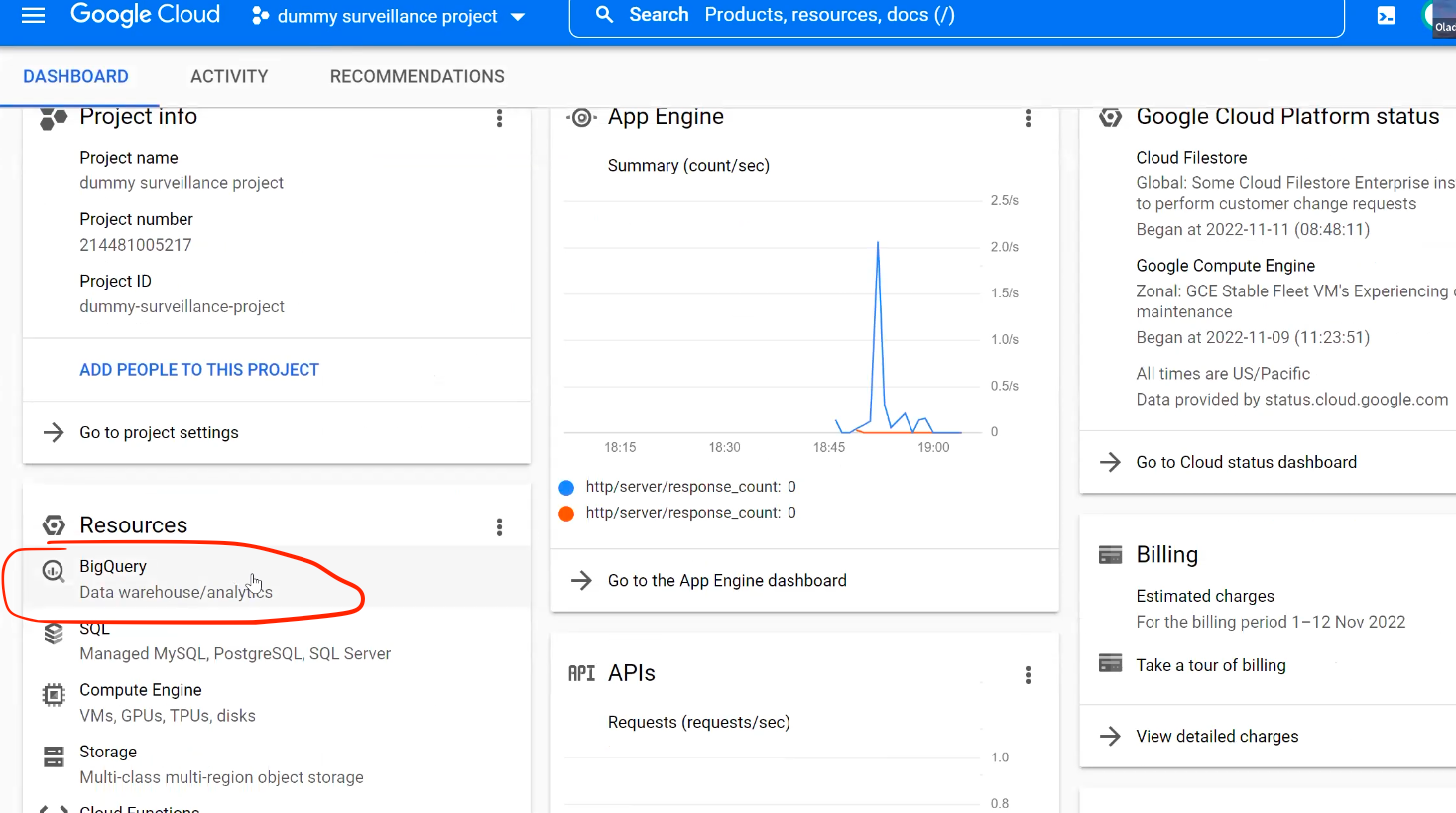Screen dimensions: 1456x813
Task: Focus the Search products, resources, docs field
Action: point(956,16)
